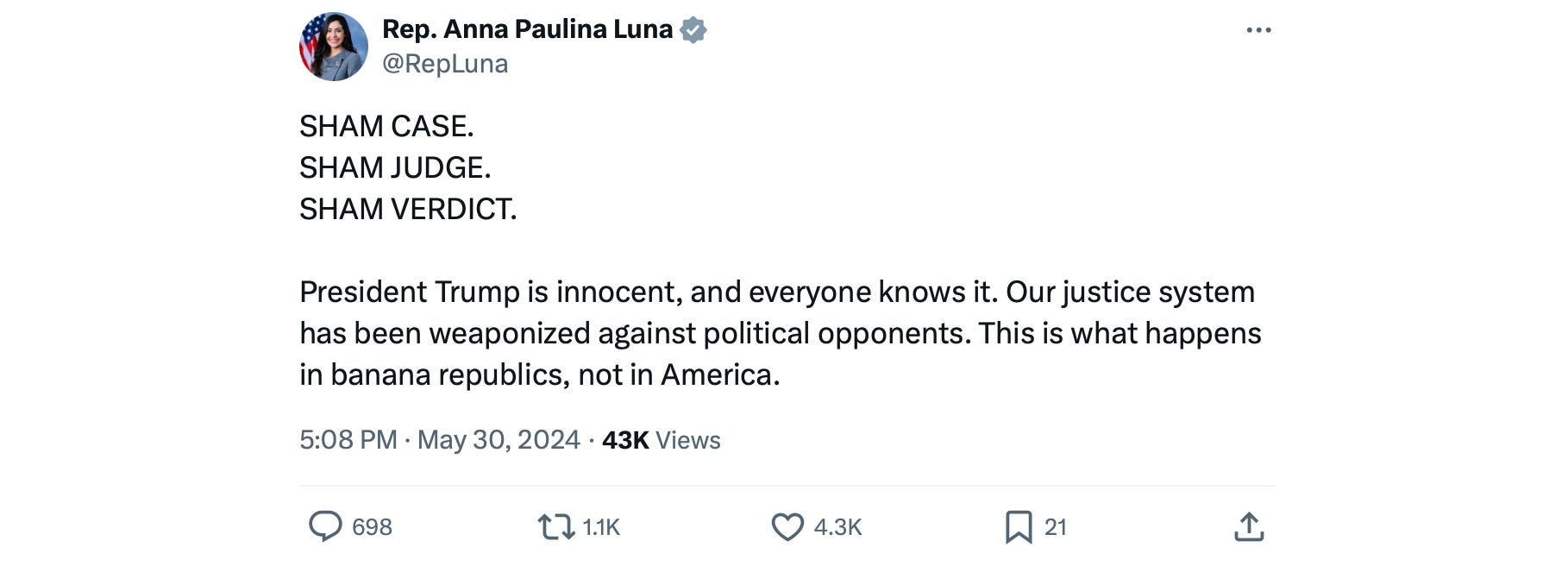Viewport: 1568px width, 566px height.
Task: Click the reply speech bubble icon
Action: tap(325, 526)
